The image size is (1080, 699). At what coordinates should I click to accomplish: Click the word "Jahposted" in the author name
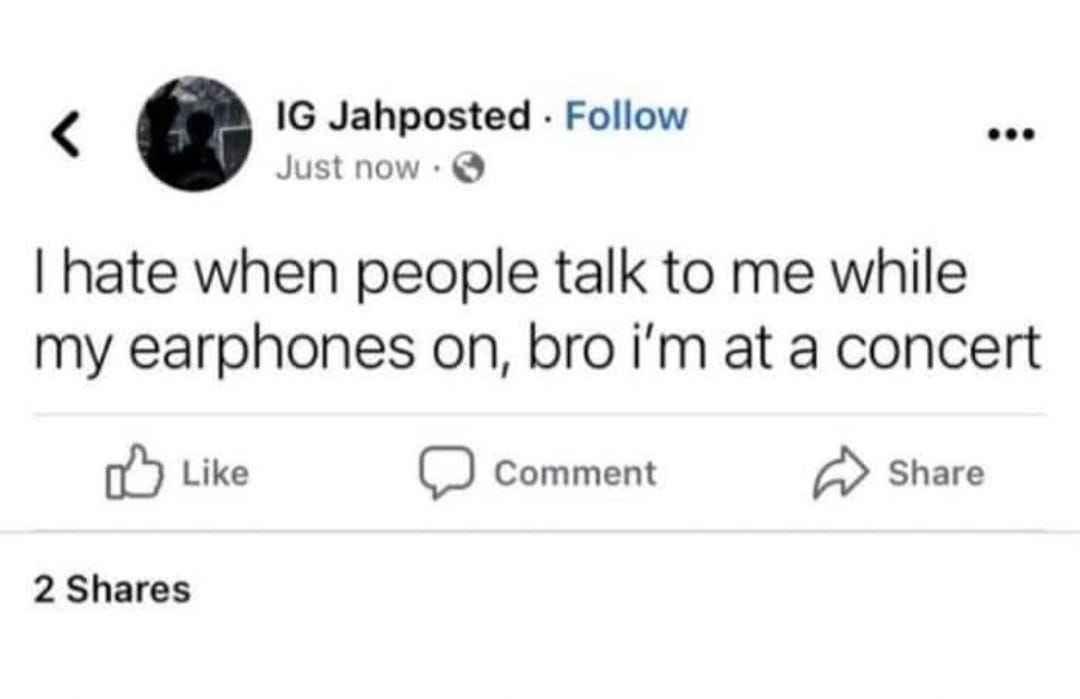pos(430,117)
